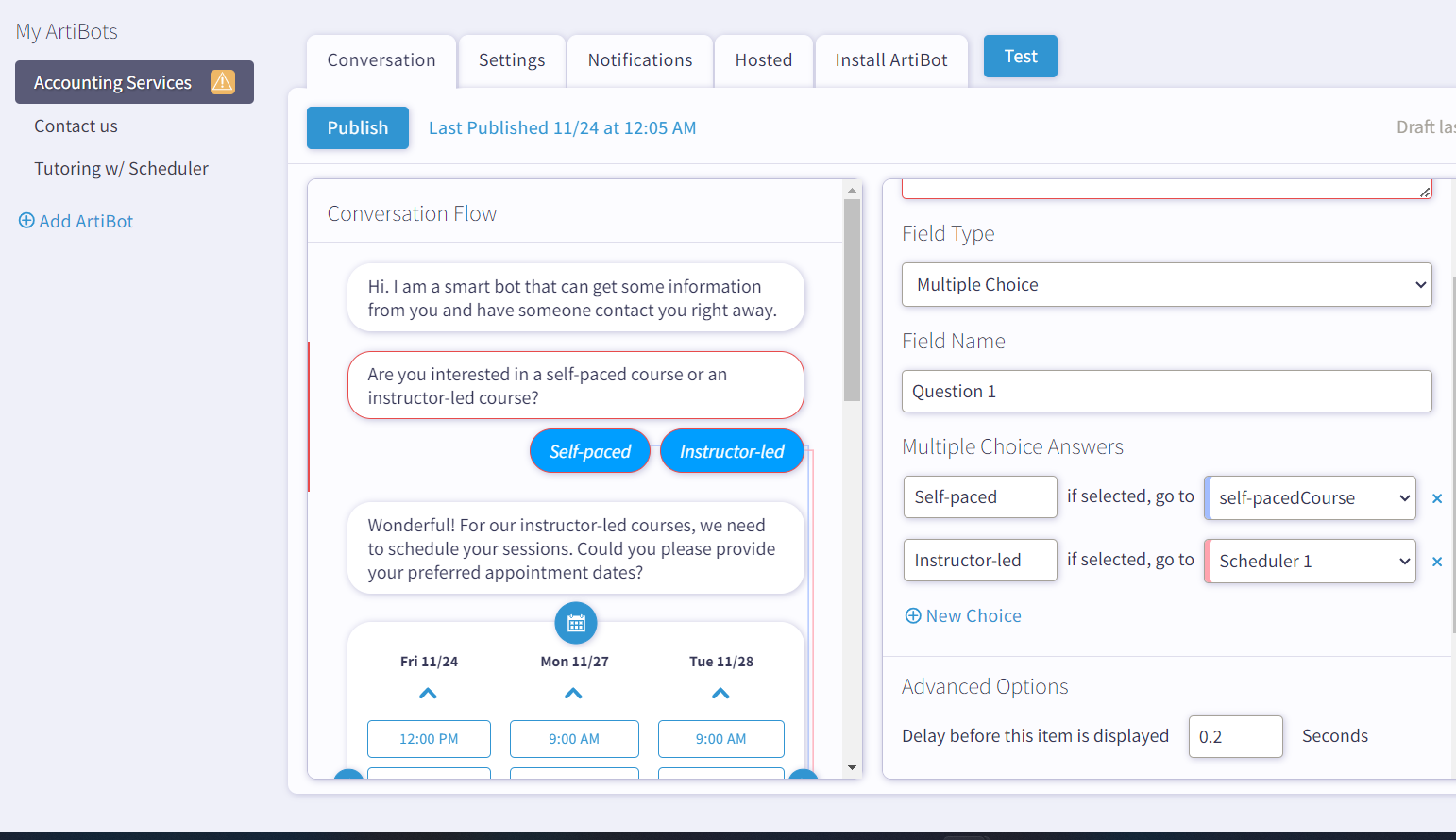The height and width of the screenshot is (840, 1456).
Task: Select the 9:00 AM slot under Mon 11/27
Action: [x=574, y=739]
